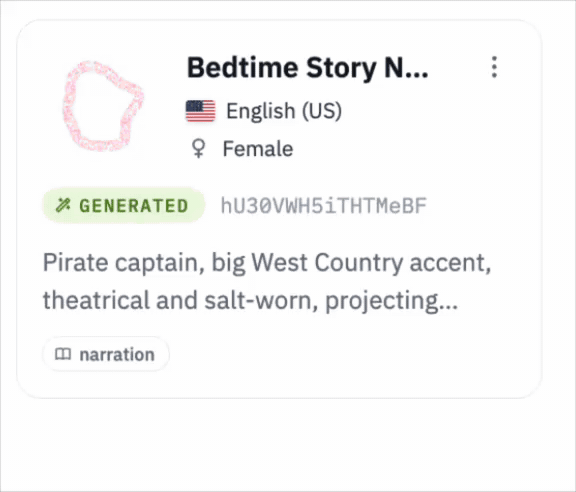Click the female gender symbol icon
The width and height of the screenshot is (576, 492).
(198, 148)
